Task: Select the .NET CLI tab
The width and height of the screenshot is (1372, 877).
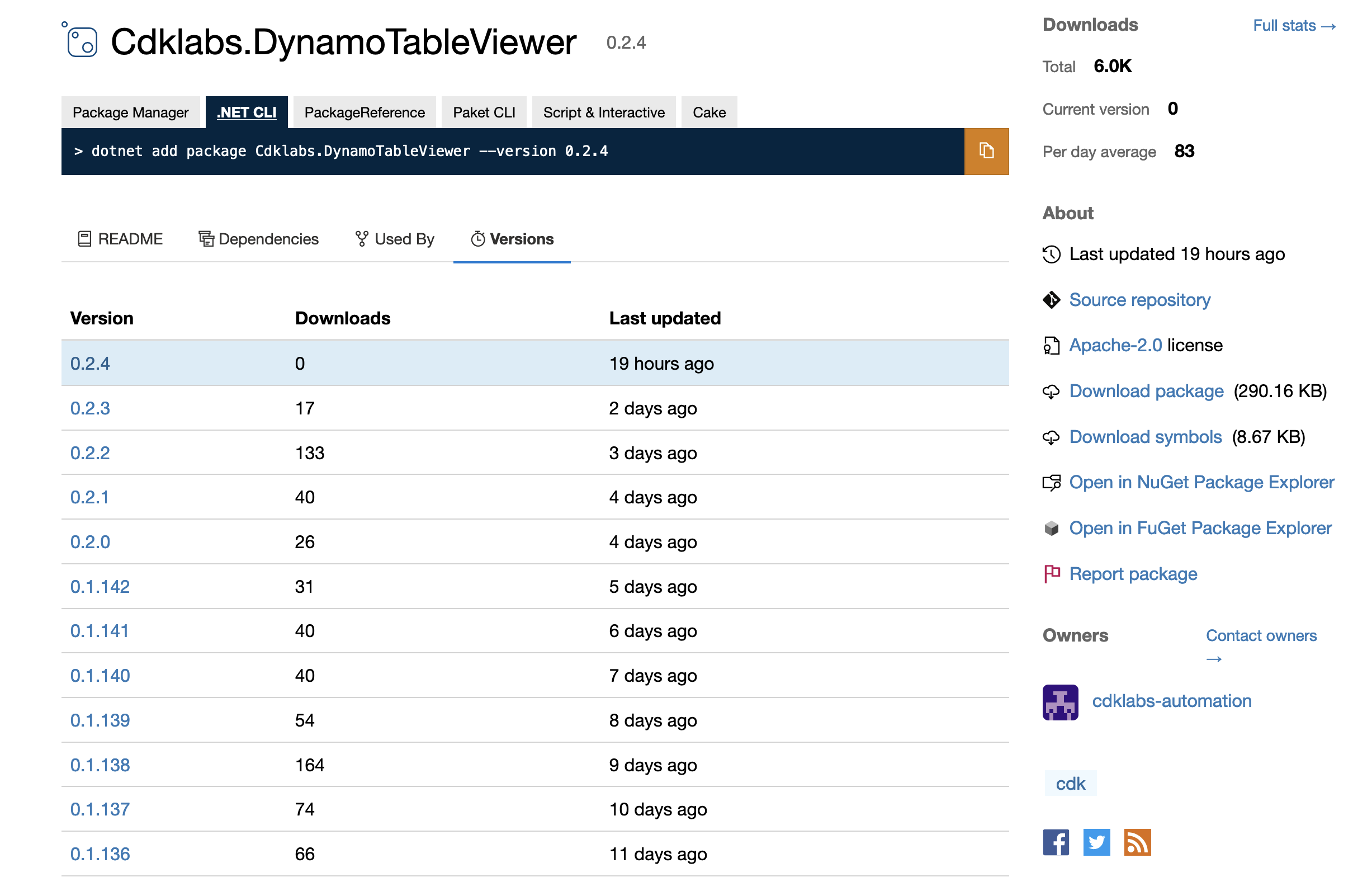Action: click(x=247, y=112)
